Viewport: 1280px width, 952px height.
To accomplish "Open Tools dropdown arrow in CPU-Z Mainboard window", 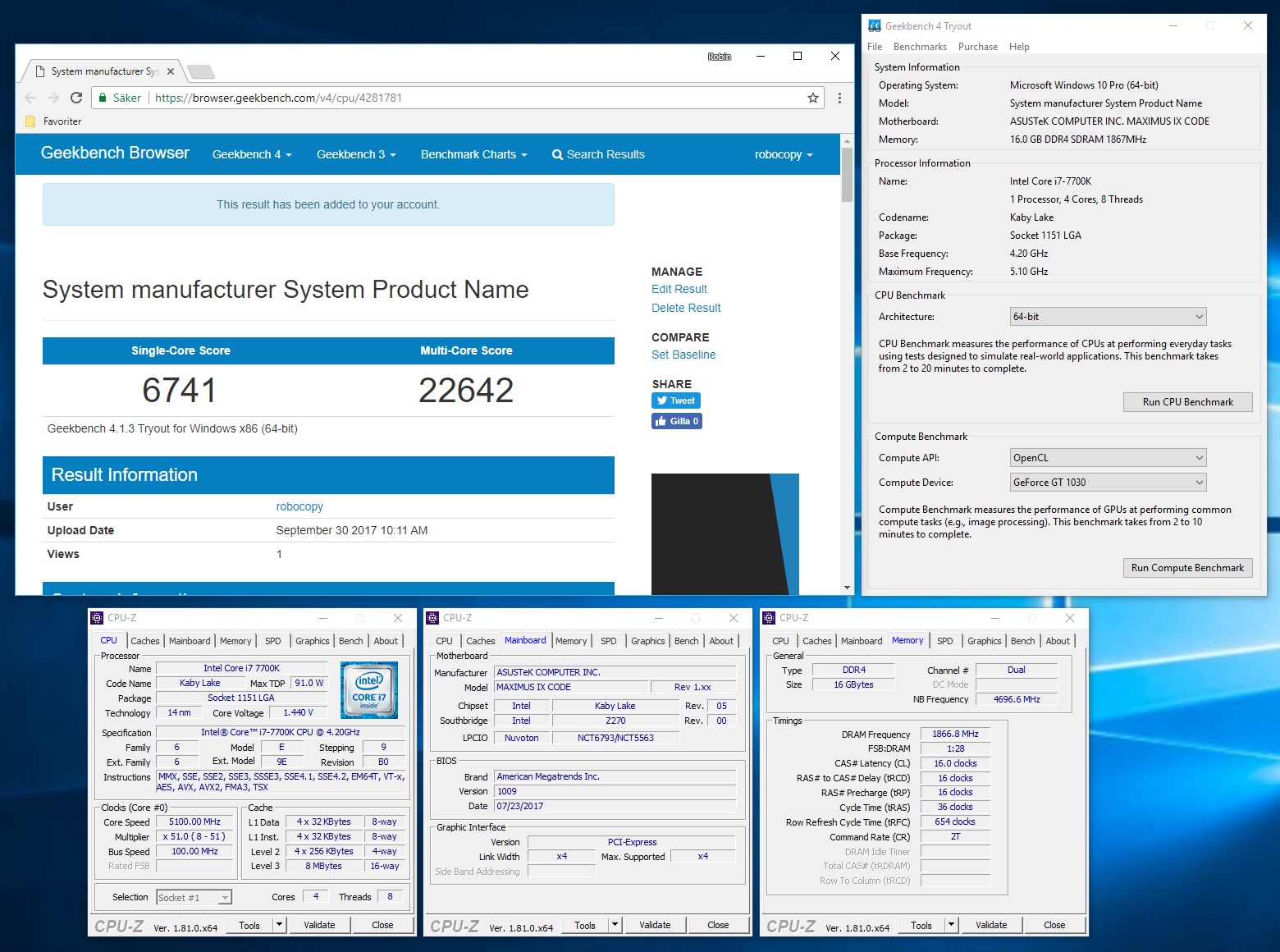I will tap(615, 925).
